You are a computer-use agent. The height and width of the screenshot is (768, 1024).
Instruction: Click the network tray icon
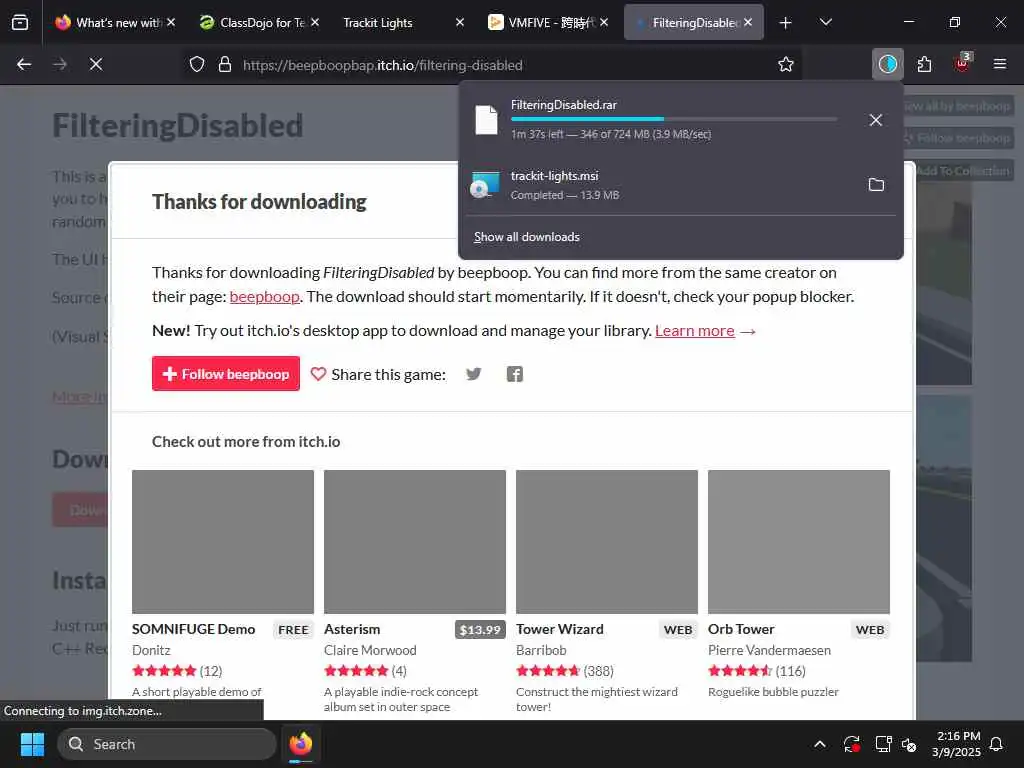coord(883,744)
